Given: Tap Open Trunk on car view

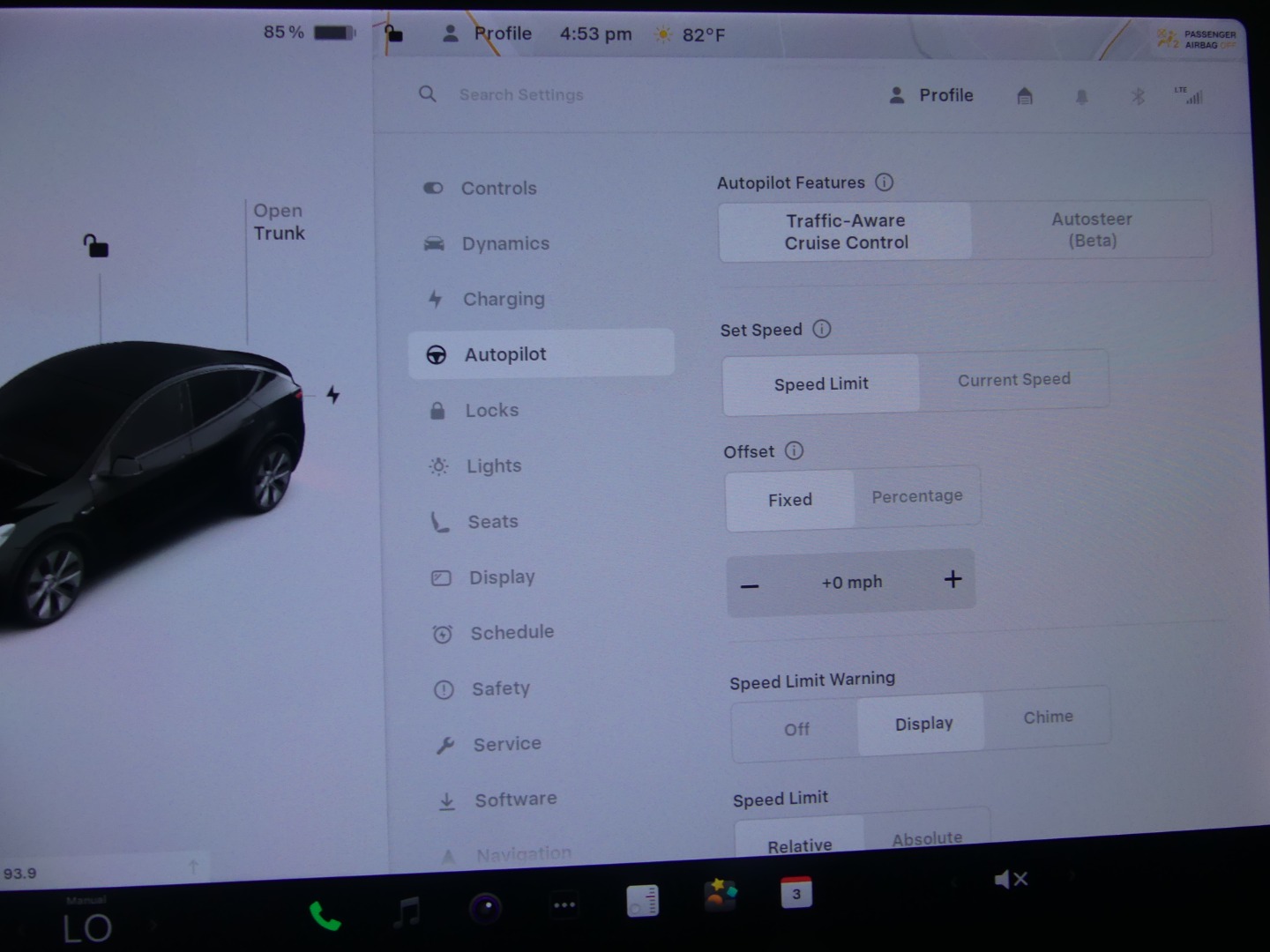Looking at the screenshot, I should tap(279, 222).
